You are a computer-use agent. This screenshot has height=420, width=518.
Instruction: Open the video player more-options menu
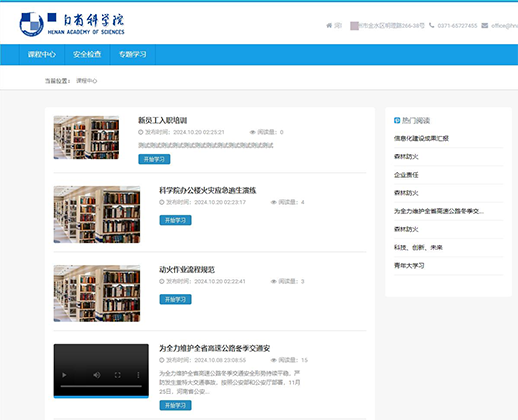[138, 375]
